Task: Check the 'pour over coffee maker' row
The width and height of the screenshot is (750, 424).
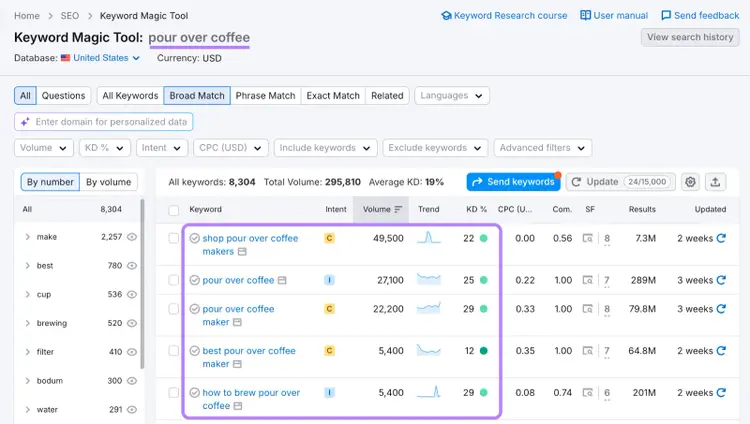Action: (174, 309)
